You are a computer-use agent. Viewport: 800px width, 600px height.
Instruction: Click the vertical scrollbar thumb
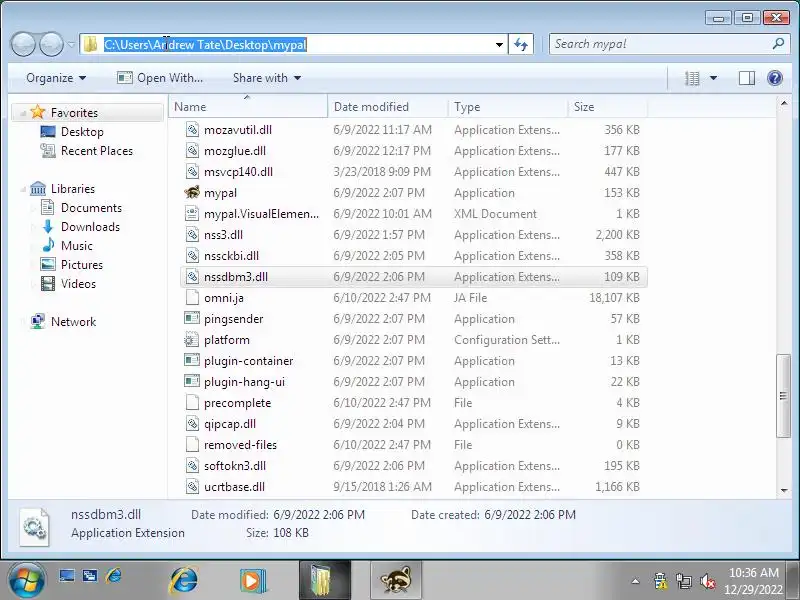coord(783,395)
